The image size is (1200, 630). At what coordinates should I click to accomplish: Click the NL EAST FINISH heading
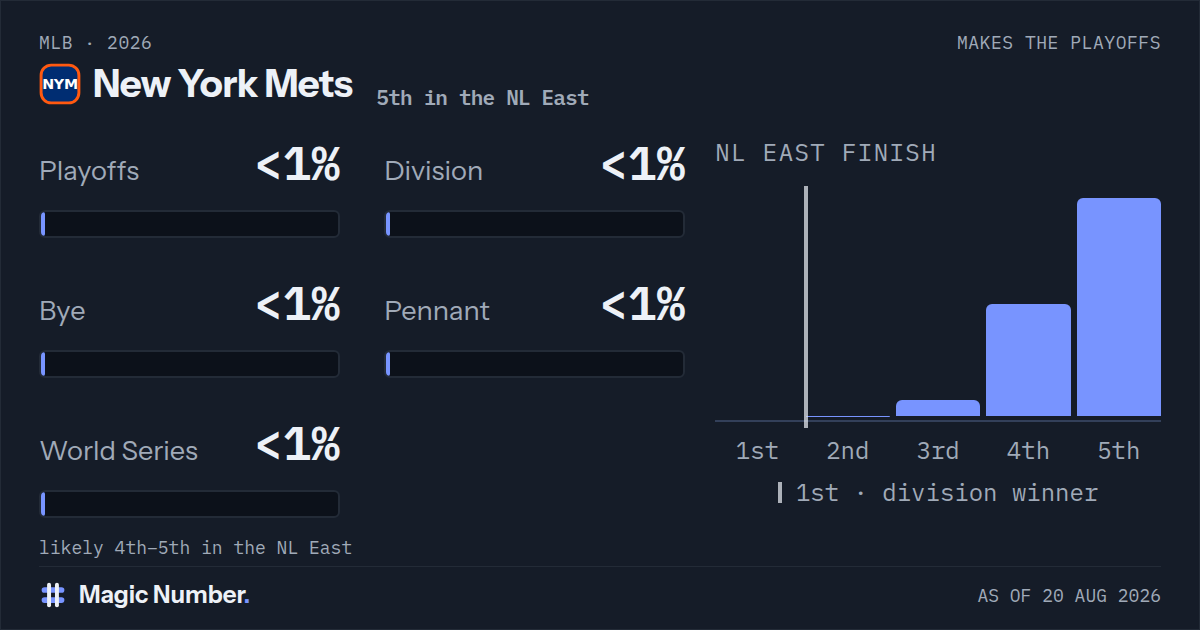point(826,153)
